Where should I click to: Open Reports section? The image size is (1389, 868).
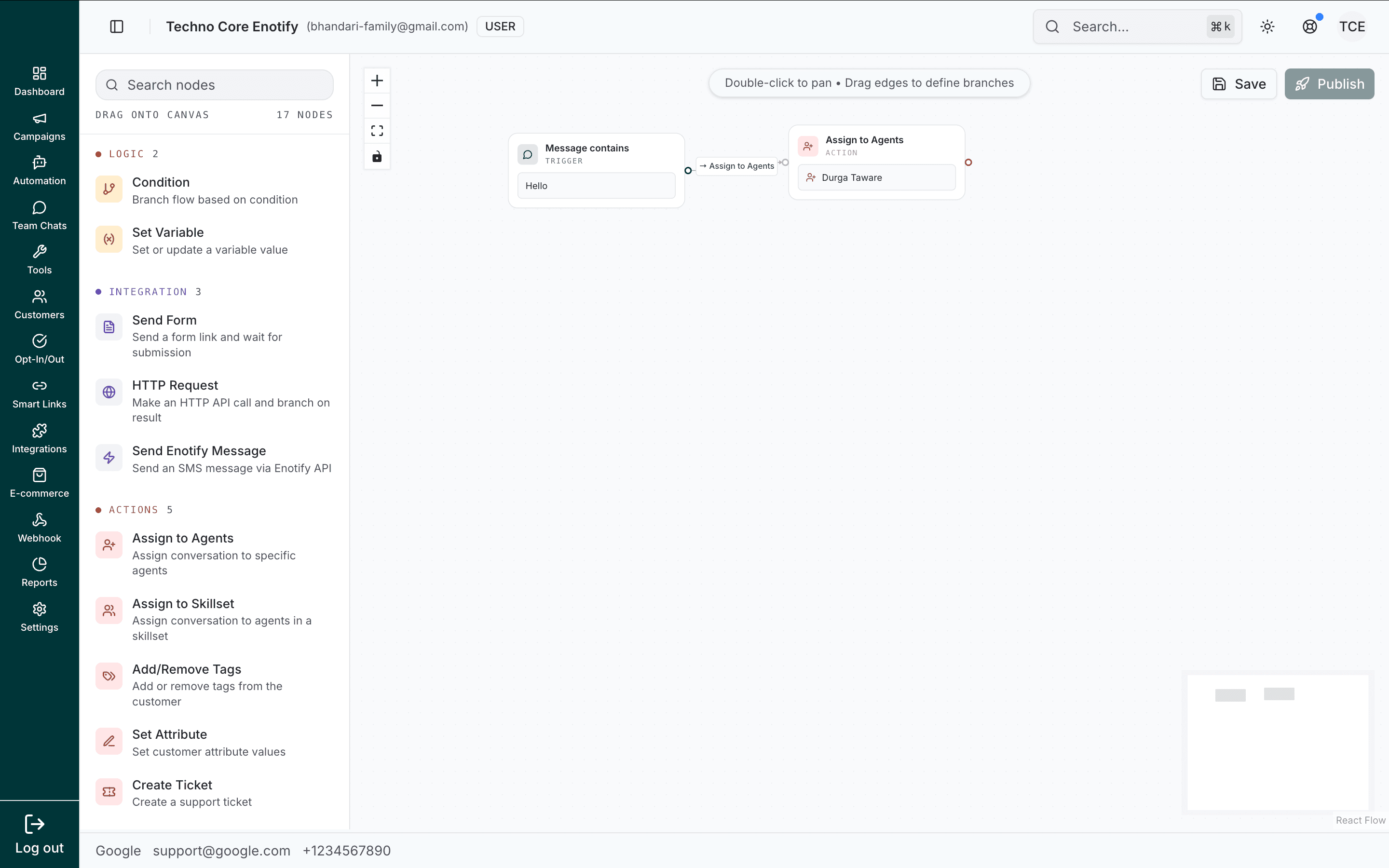pos(39,573)
